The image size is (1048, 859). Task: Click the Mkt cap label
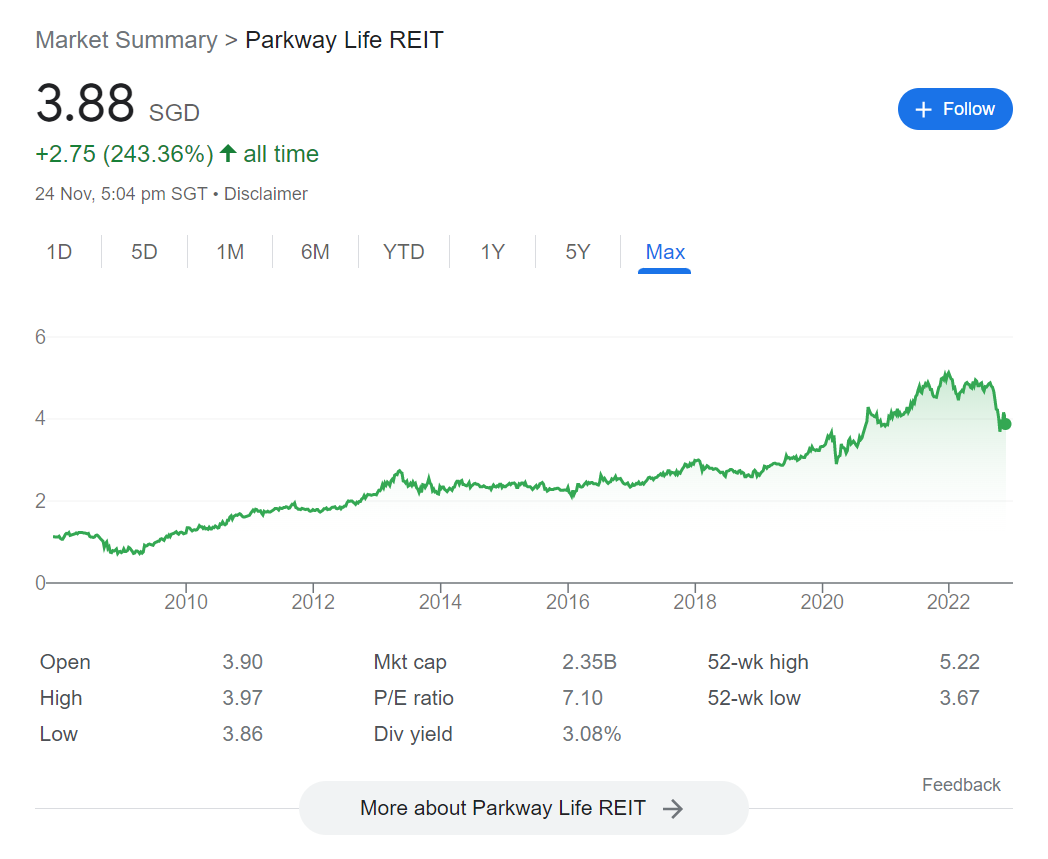click(x=410, y=662)
